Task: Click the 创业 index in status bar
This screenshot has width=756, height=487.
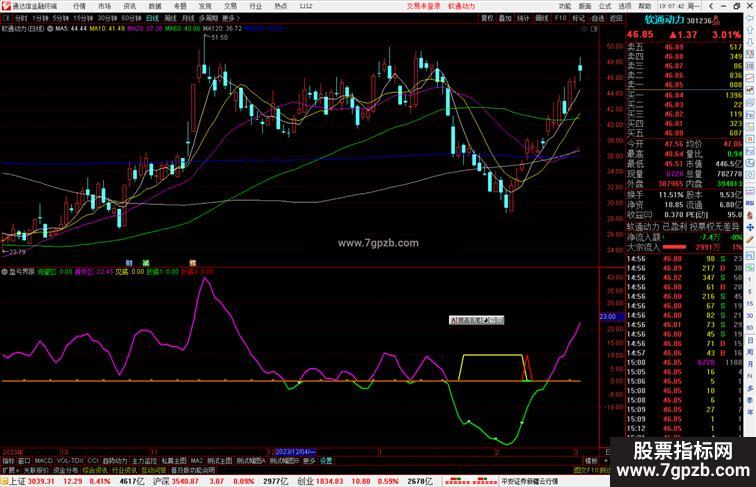Action: click(x=305, y=481)
